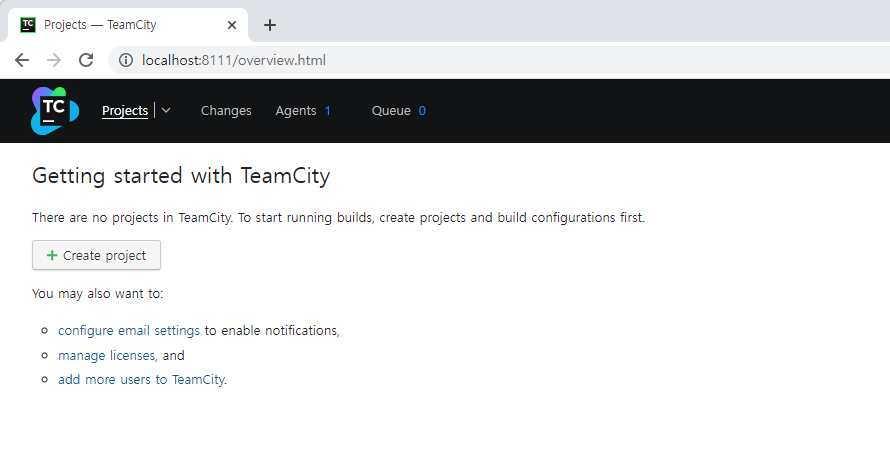
Task: Click the Queue count 0
Action: (422, 111)
